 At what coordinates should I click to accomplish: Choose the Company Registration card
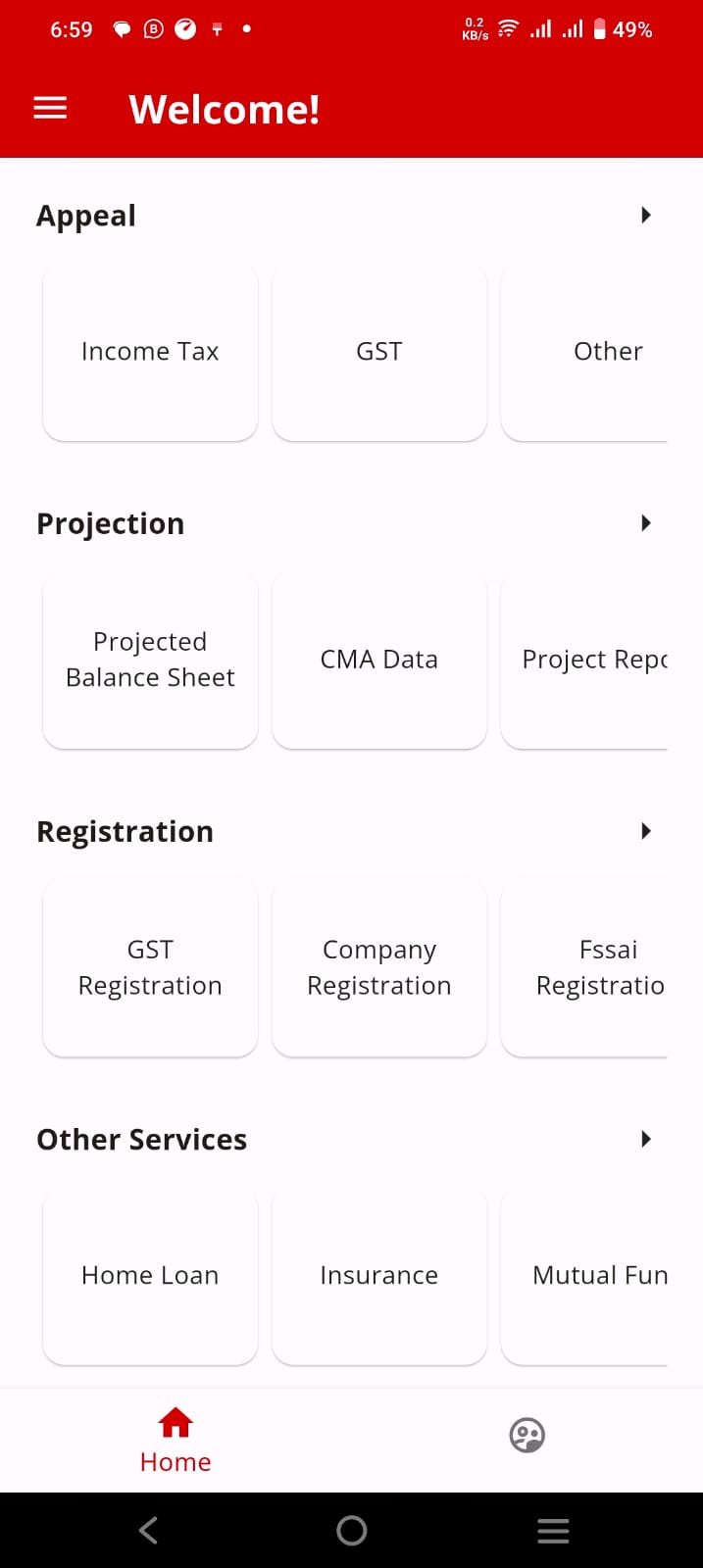coord(379,967)
